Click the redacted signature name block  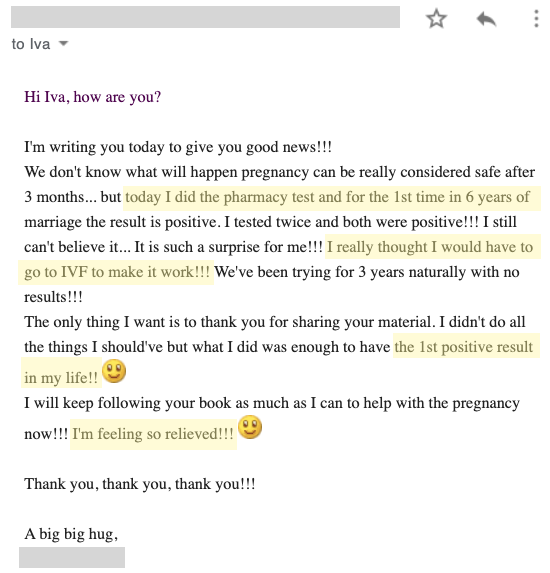click(x=72, y=557)
